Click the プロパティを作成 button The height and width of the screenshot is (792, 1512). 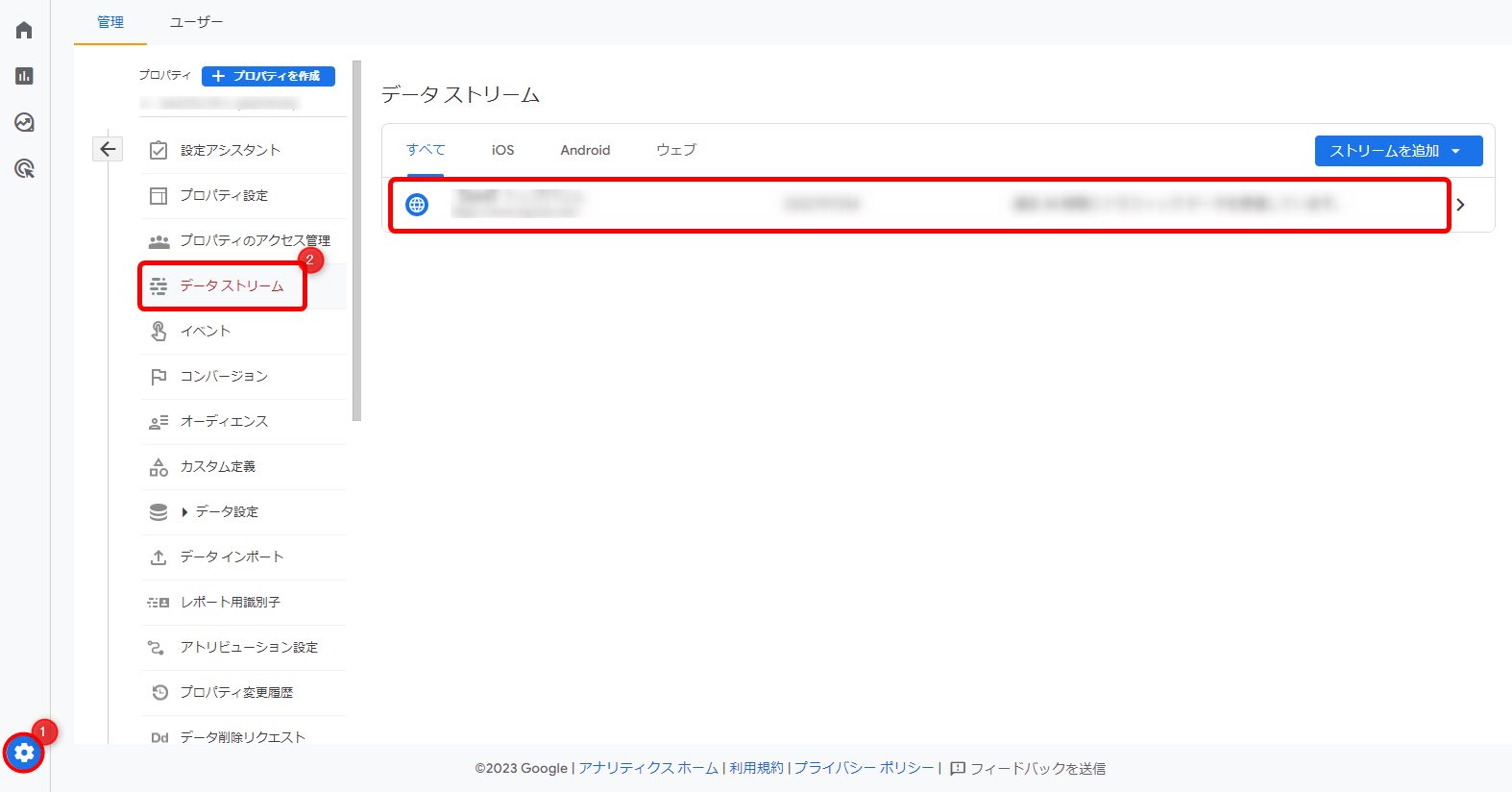(268, 76)
